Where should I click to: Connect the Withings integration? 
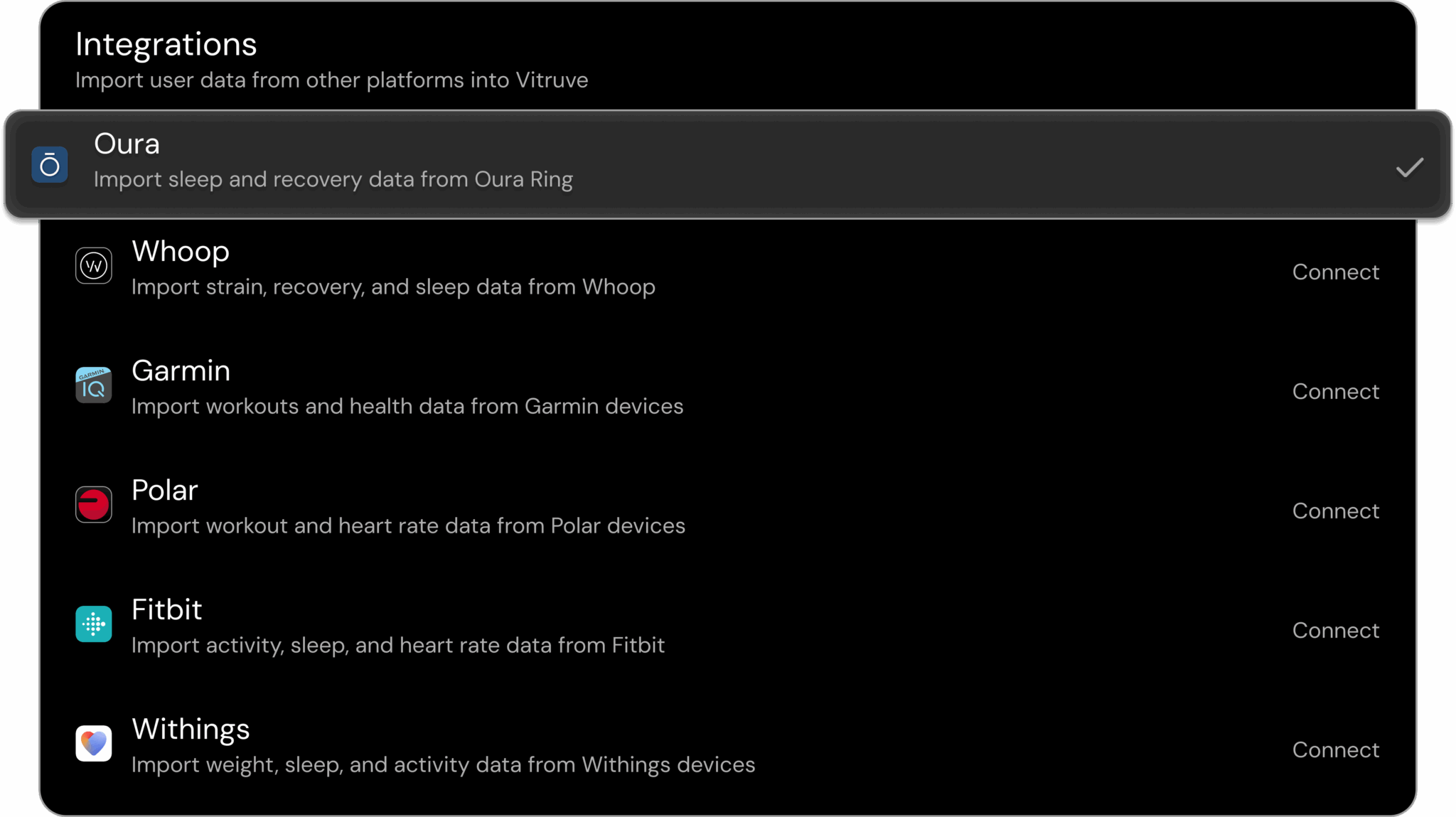click(x=1335, y=750)
